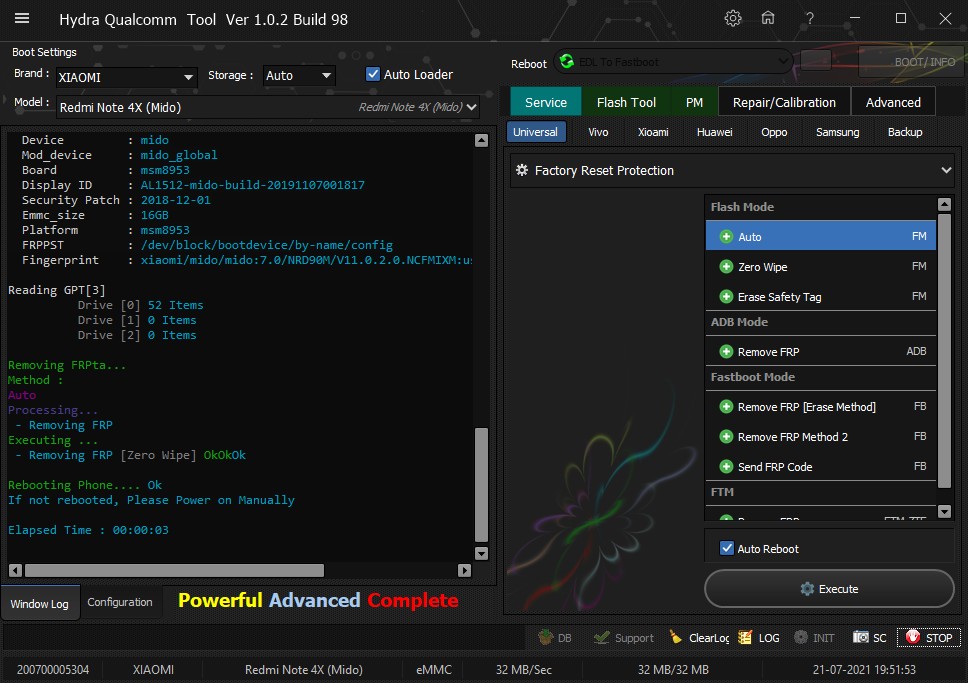The image size is (968, 683).
Task: Select Remove FRP [Erase Method] entry
Action: coord(820,406)
